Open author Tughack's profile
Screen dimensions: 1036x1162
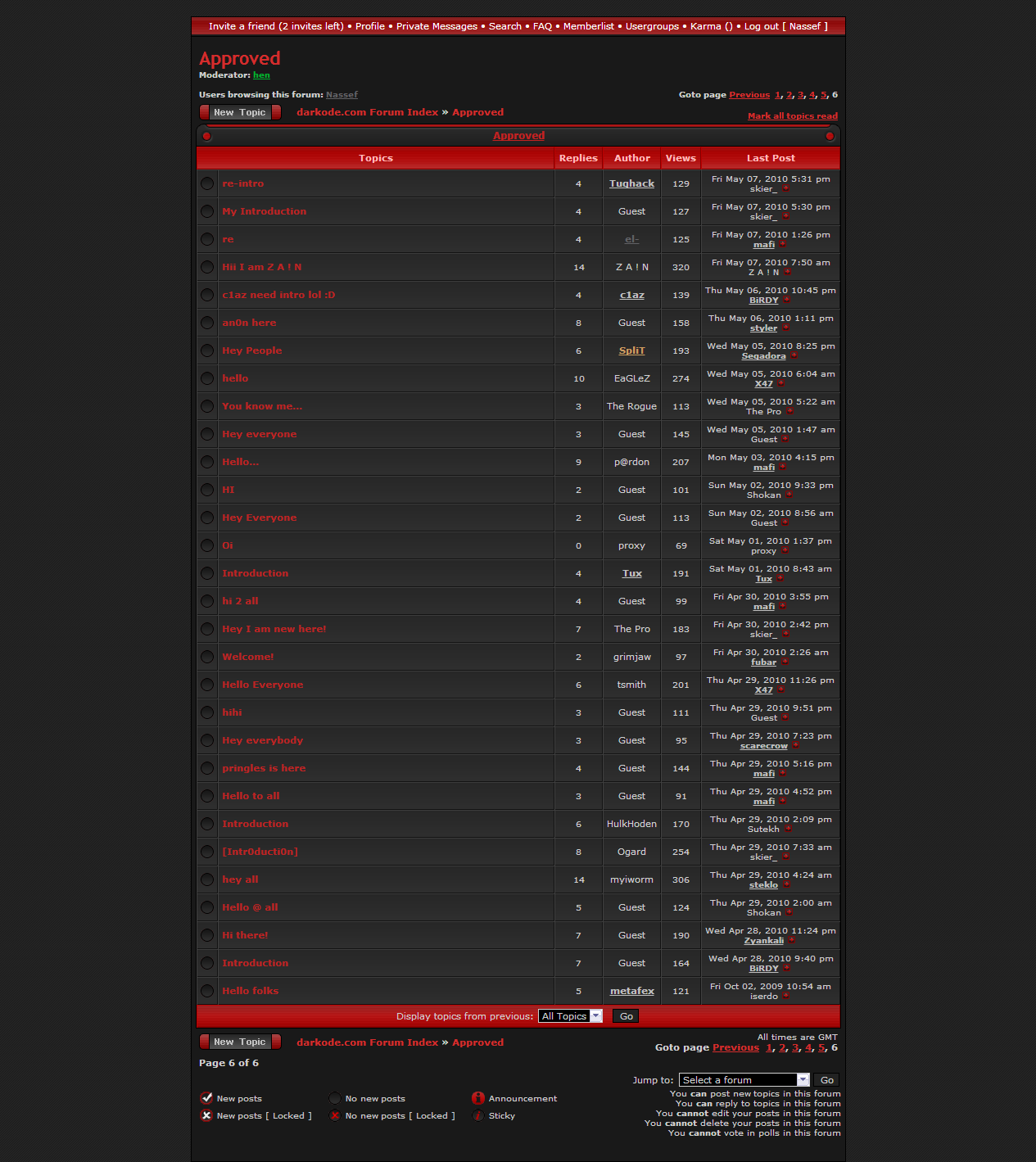(x=631, y=183)
